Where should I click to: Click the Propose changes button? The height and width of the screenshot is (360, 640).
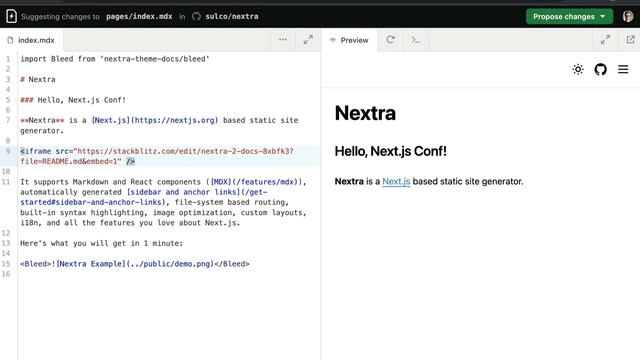coord(569,16)
